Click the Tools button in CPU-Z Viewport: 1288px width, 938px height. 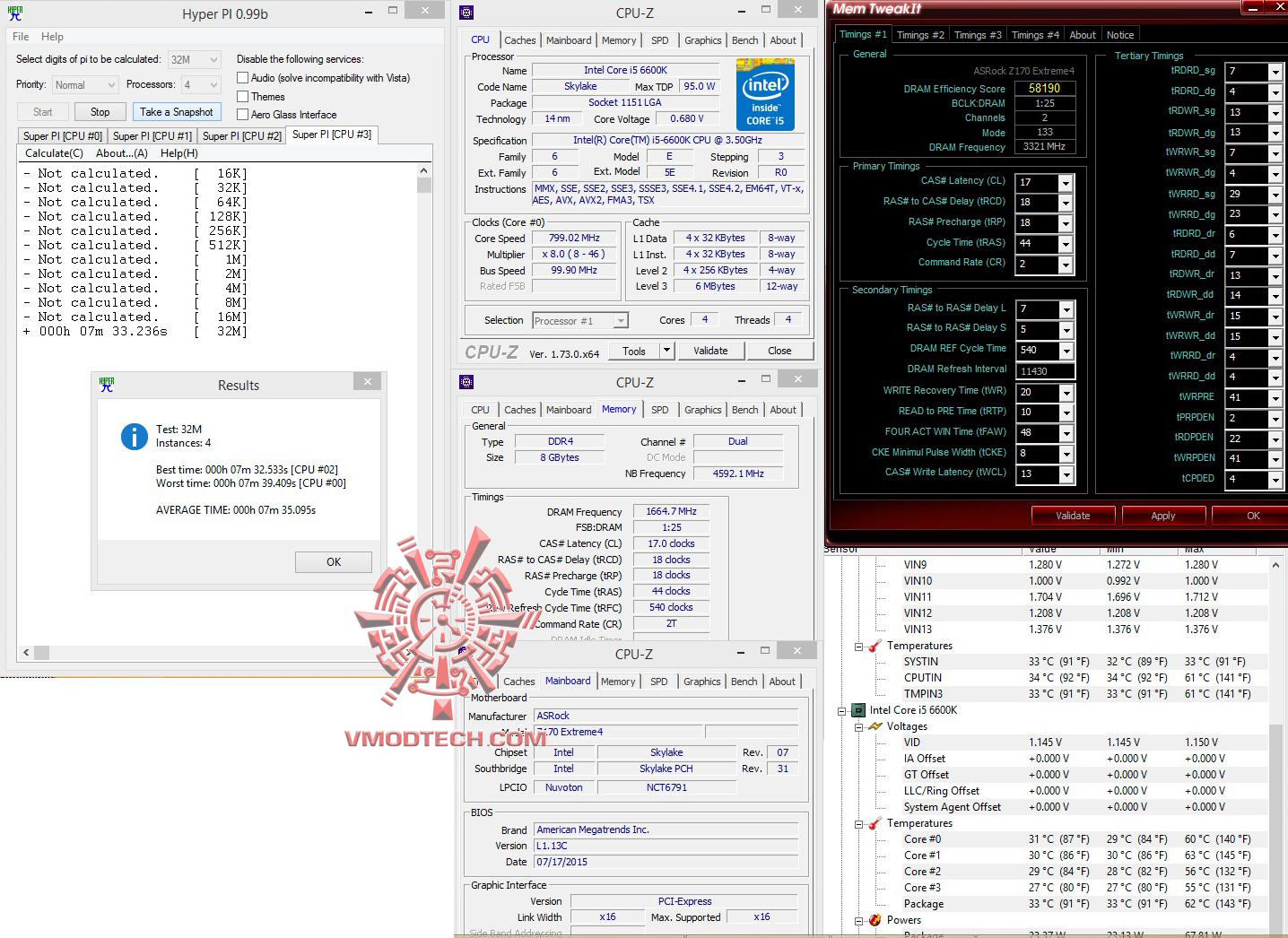pos(633,351)
